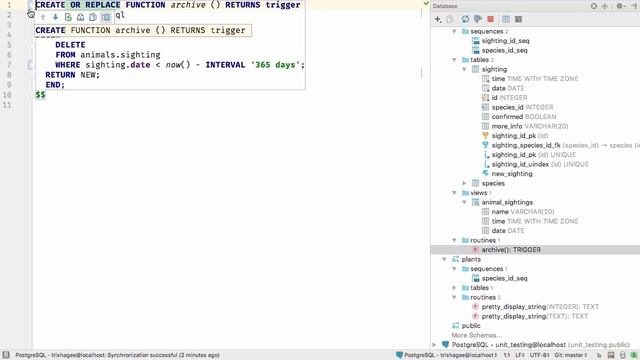Click the rollback icon in the diff popup

click(x=68, y=17)
